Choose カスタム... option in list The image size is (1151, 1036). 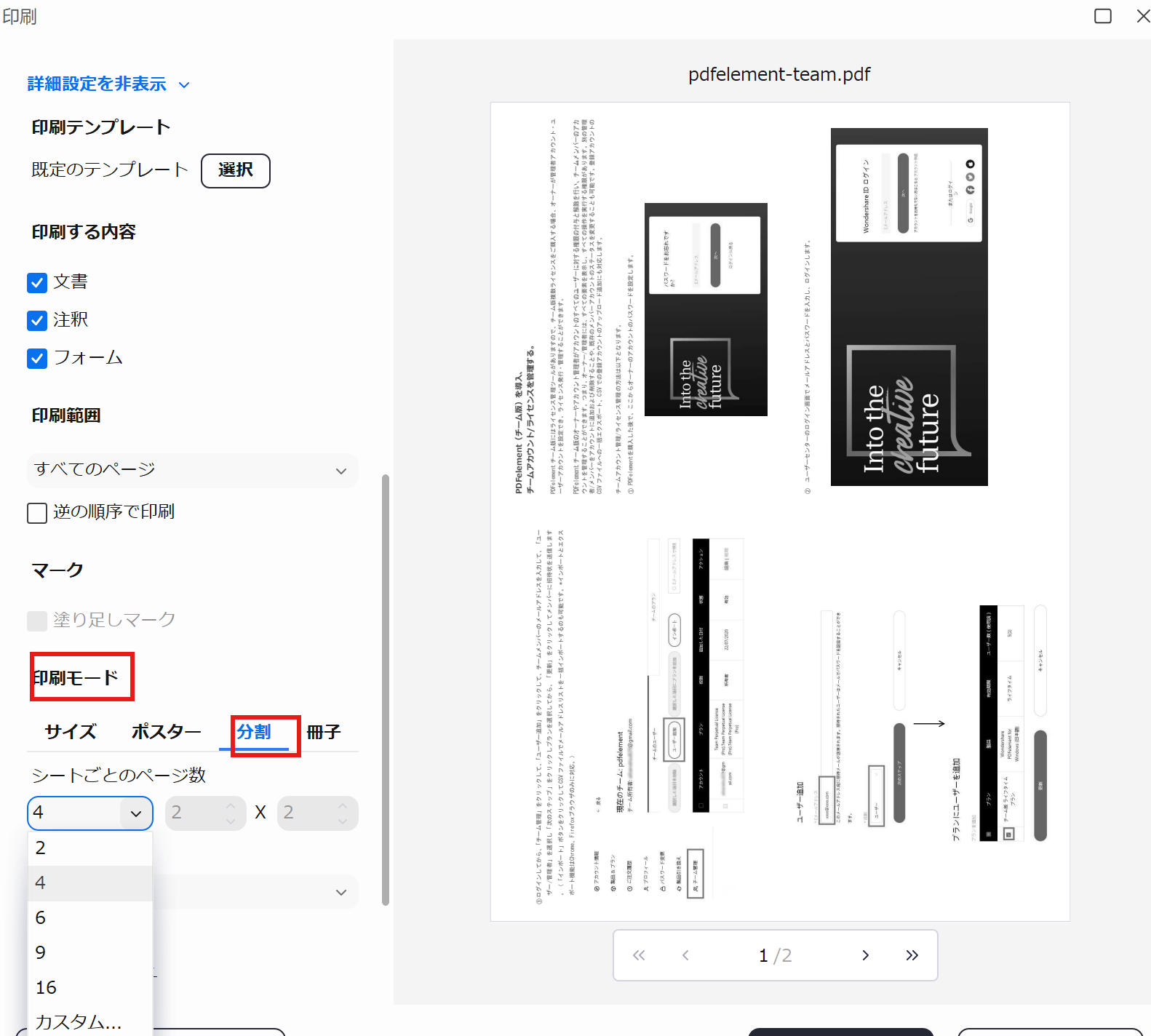pyautogui.click(x=90, y=1021)
